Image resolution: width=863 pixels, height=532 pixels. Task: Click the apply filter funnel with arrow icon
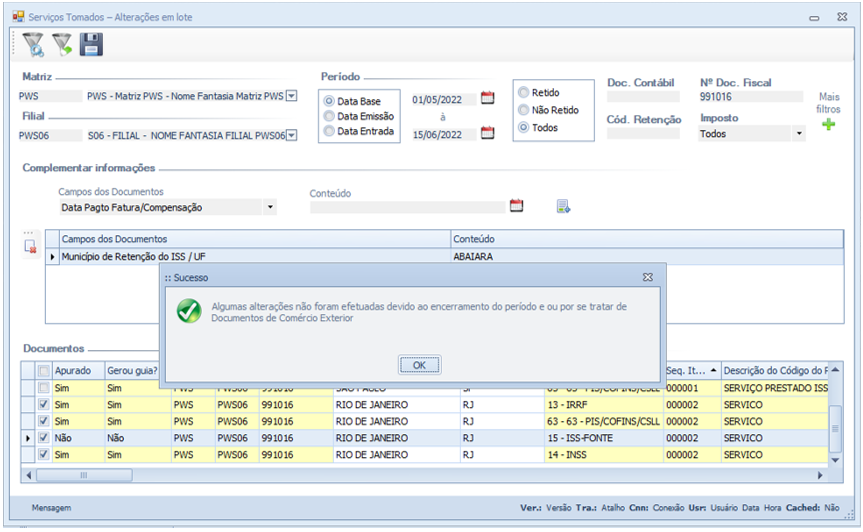(63, 44)
